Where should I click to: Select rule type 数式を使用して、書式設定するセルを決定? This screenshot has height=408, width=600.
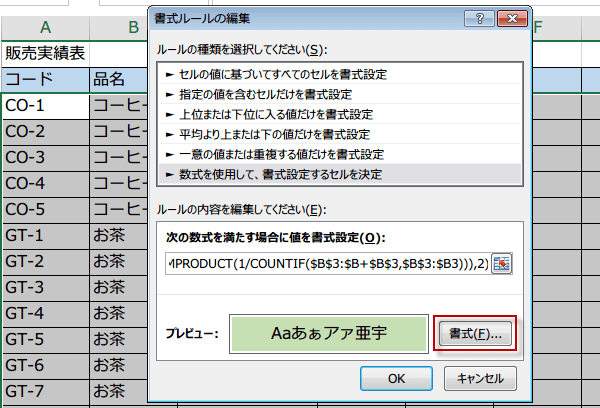340,174
